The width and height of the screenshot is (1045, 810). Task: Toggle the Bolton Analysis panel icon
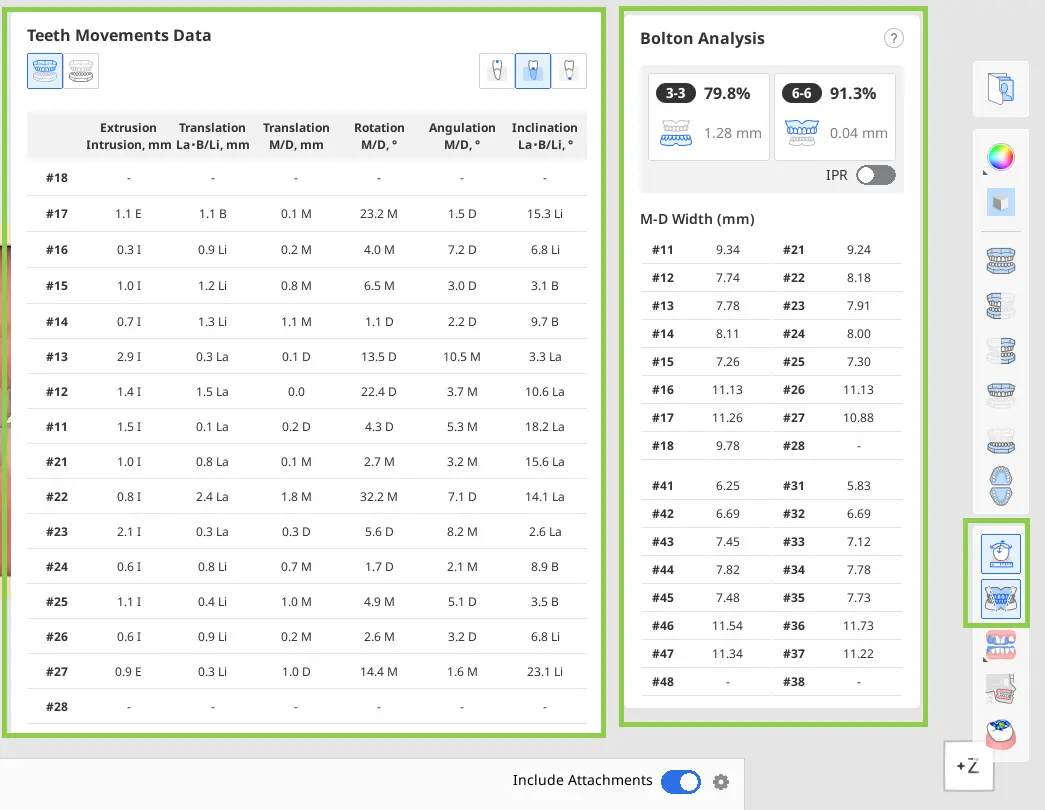coord(1000,599)
